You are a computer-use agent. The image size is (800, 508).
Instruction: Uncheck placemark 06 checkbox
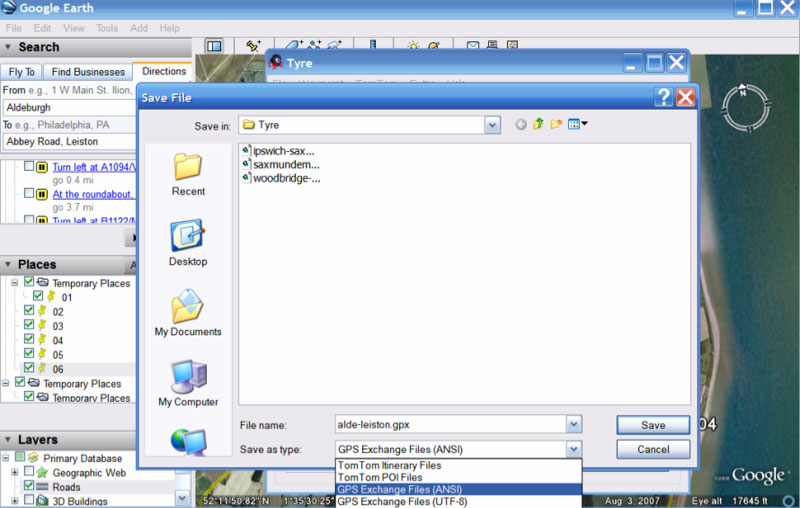click(29, 367)
